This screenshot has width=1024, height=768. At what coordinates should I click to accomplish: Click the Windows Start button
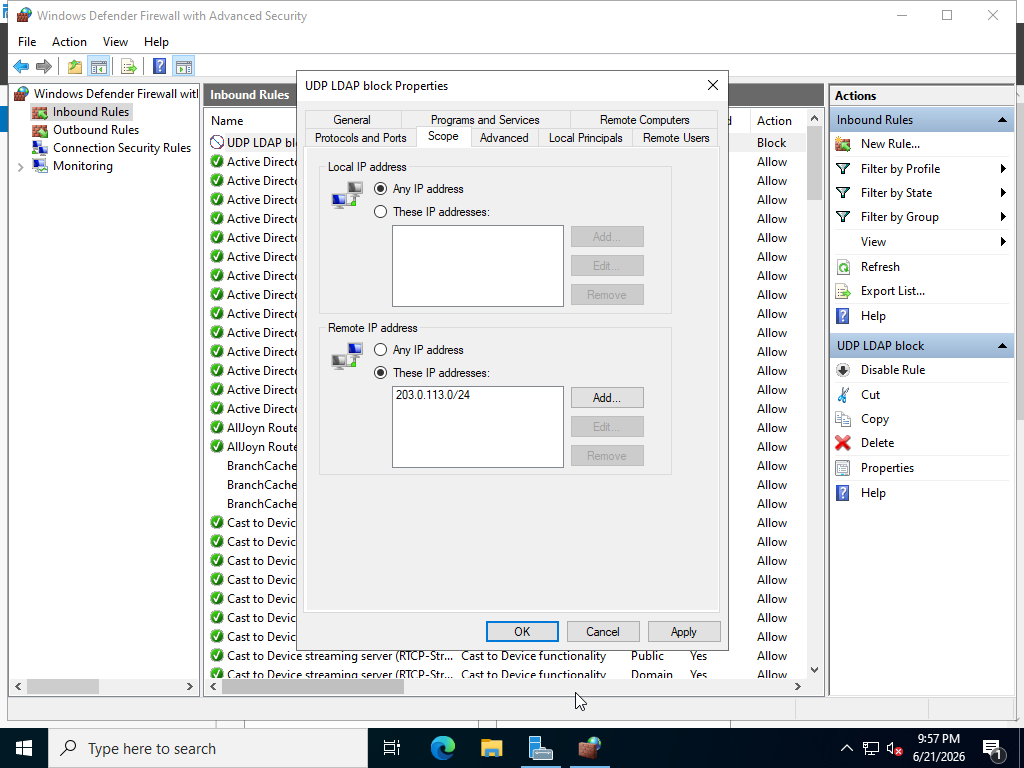pyautogui.click(x=24, y=748)
